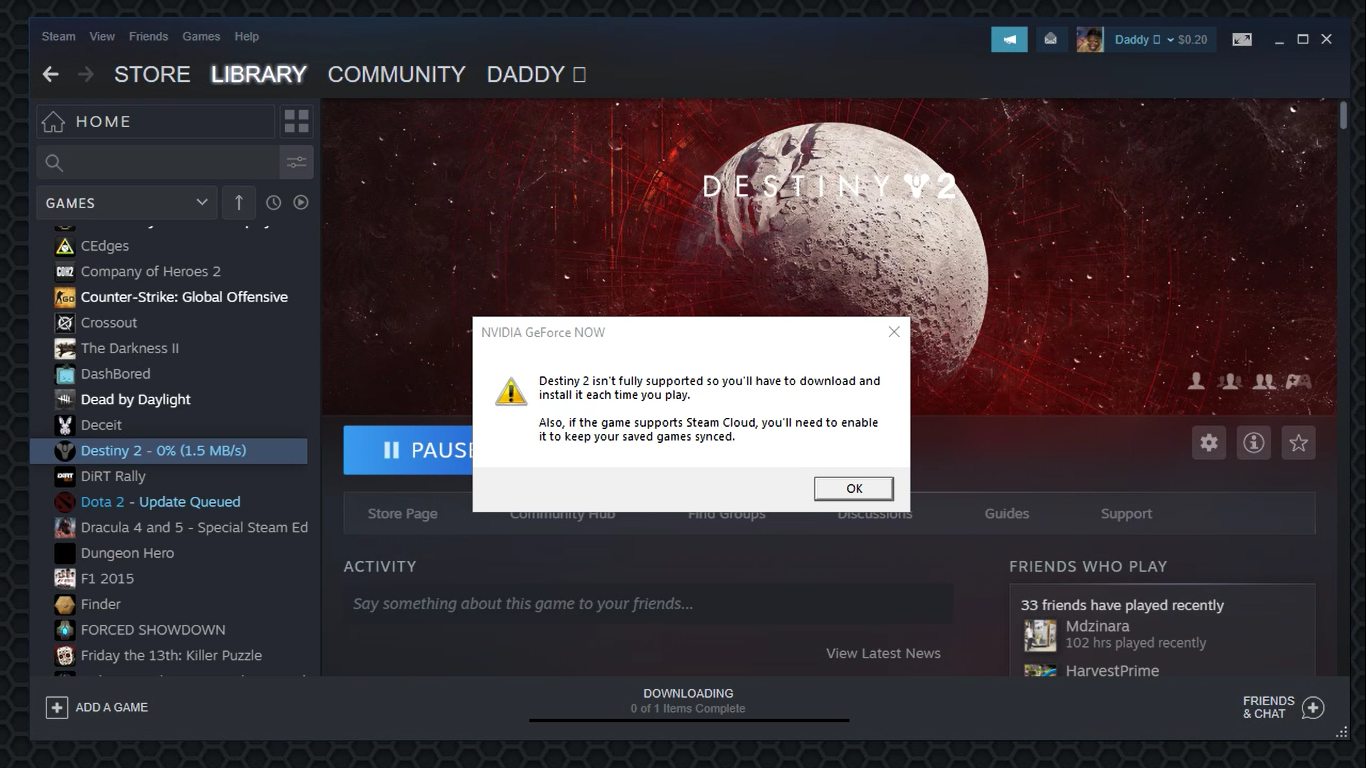The image size is (1366, 768).
Task: Select Dead by Daylight
Action: pyautogui.click(x=136, y=399)
